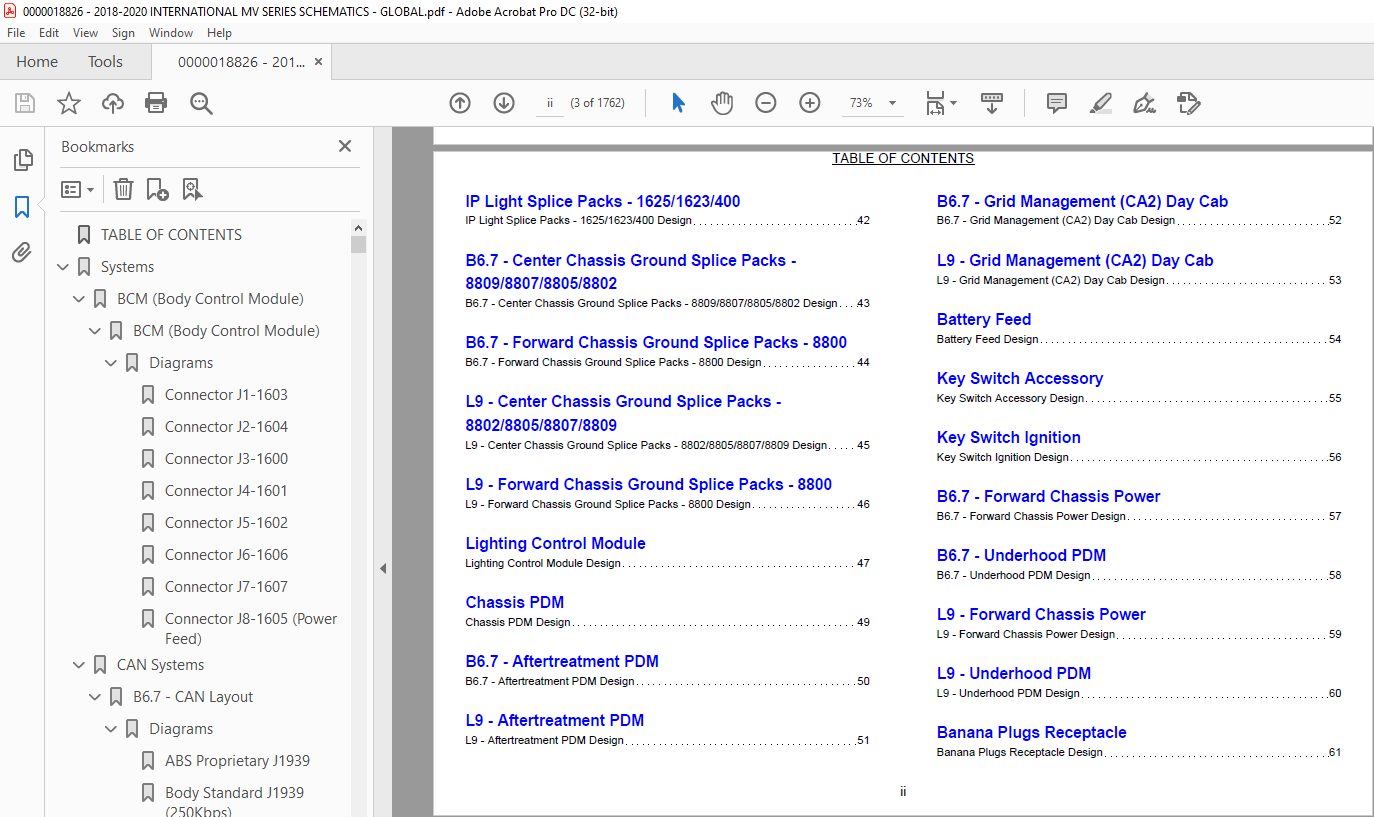Select Connector J4-1601 bookmark
The height and width of the screenshot is (817, 1374).
226,491
